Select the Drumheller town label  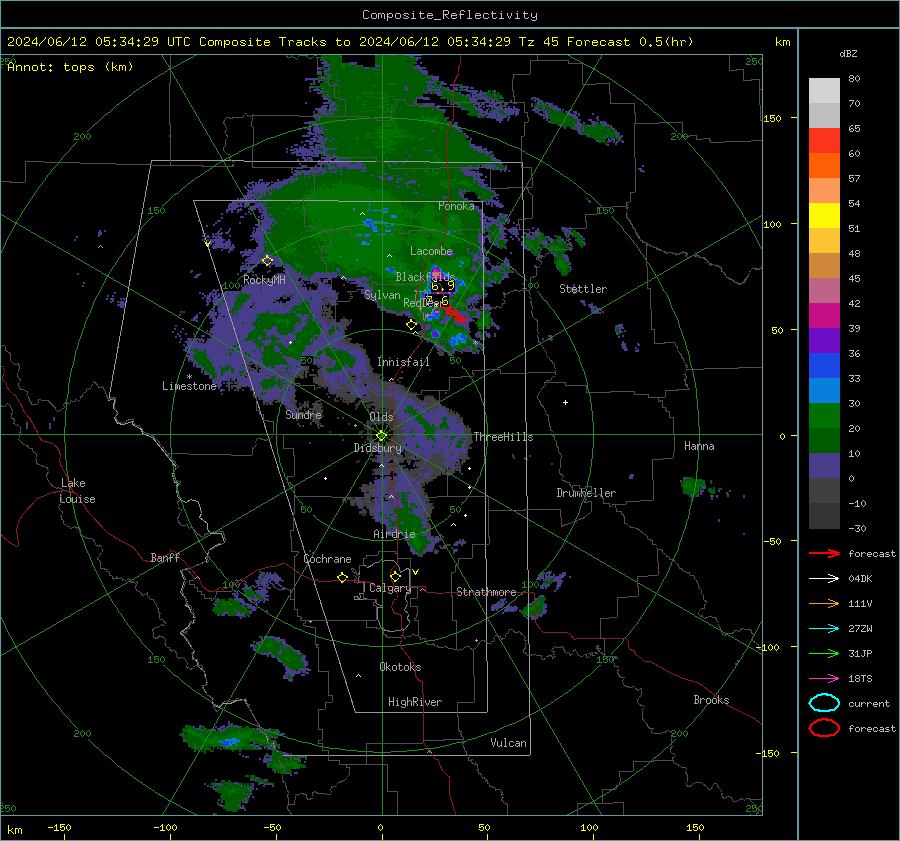coord(586,493)
